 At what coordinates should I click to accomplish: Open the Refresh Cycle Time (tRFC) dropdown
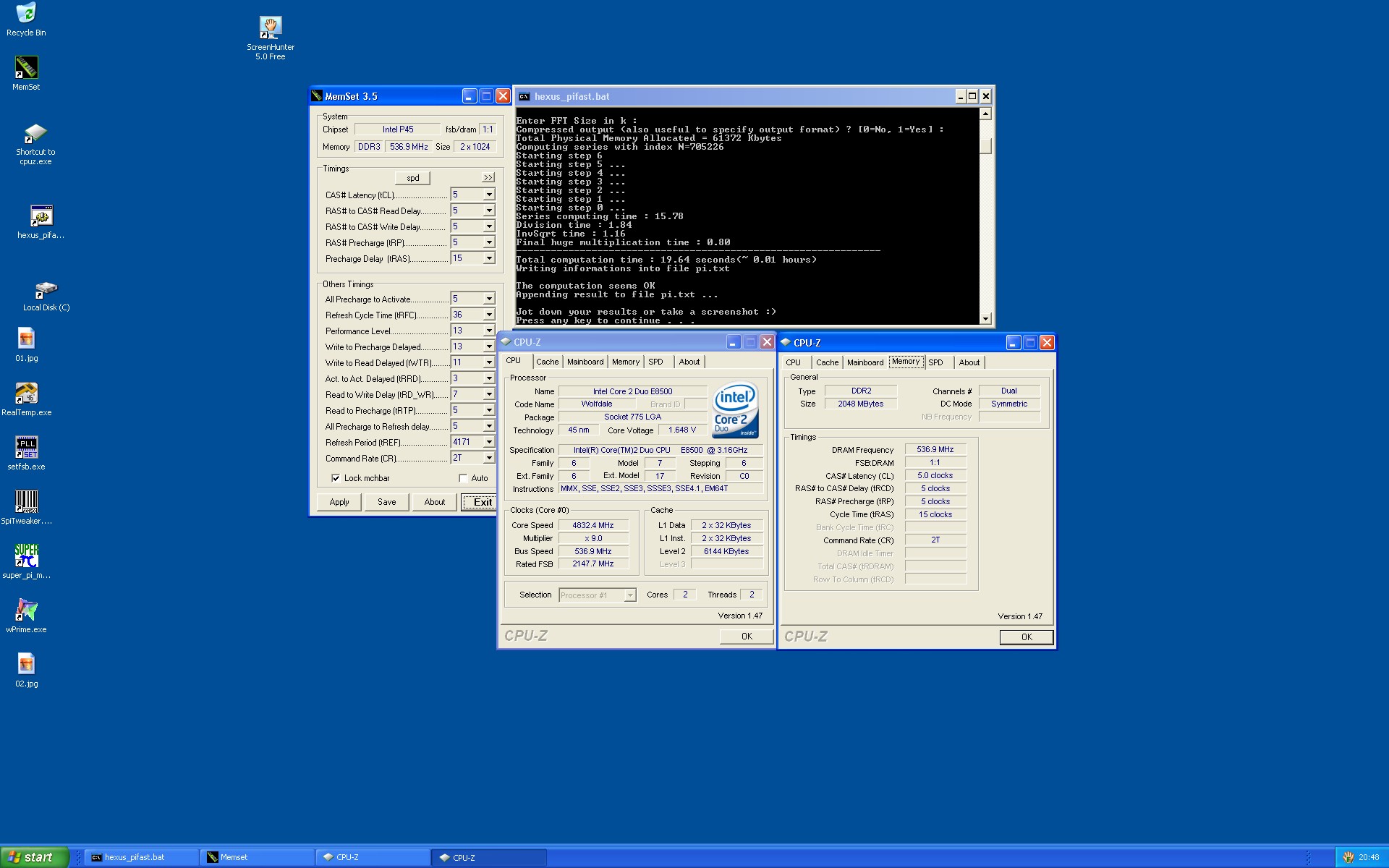[489, 315]
